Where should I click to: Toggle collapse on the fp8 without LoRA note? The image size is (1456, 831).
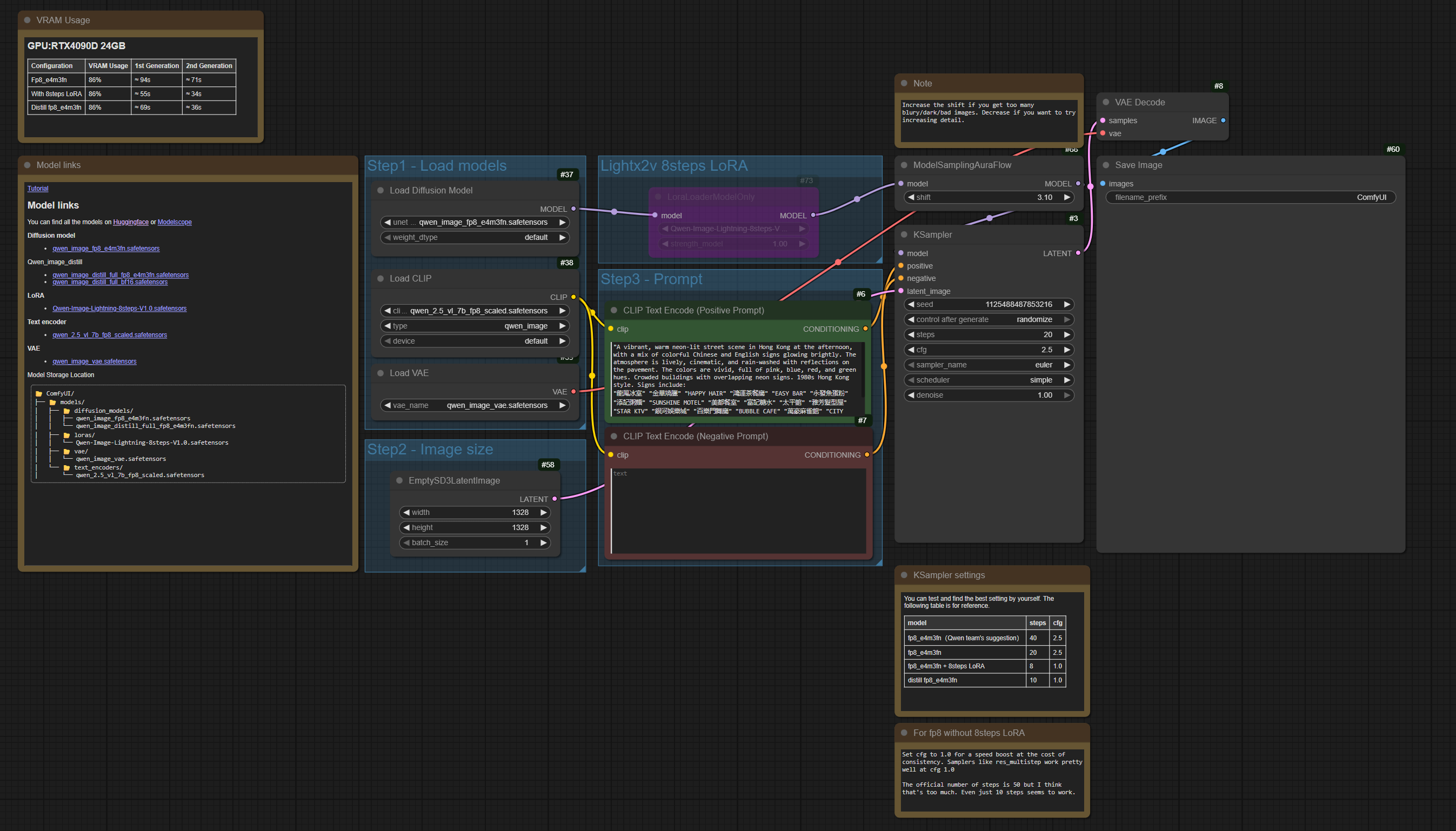click(905, 733)
